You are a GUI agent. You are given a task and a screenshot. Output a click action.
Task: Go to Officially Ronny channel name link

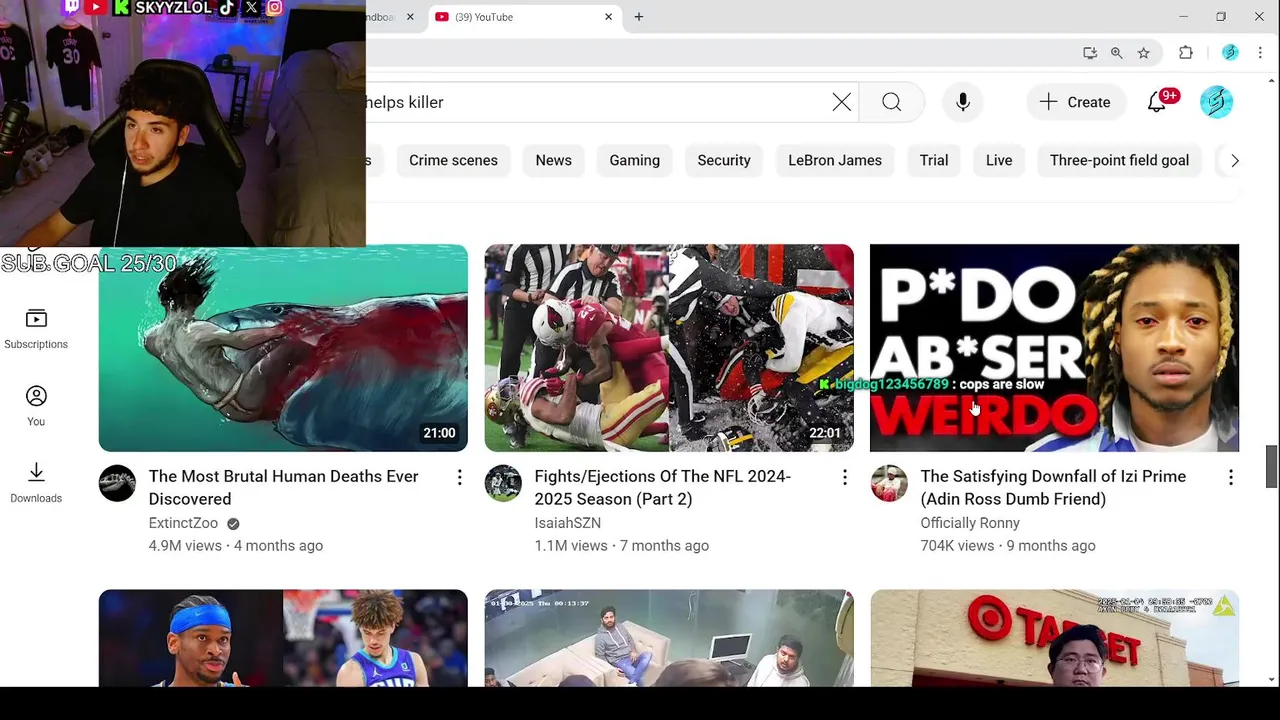[x=970, y=523]
